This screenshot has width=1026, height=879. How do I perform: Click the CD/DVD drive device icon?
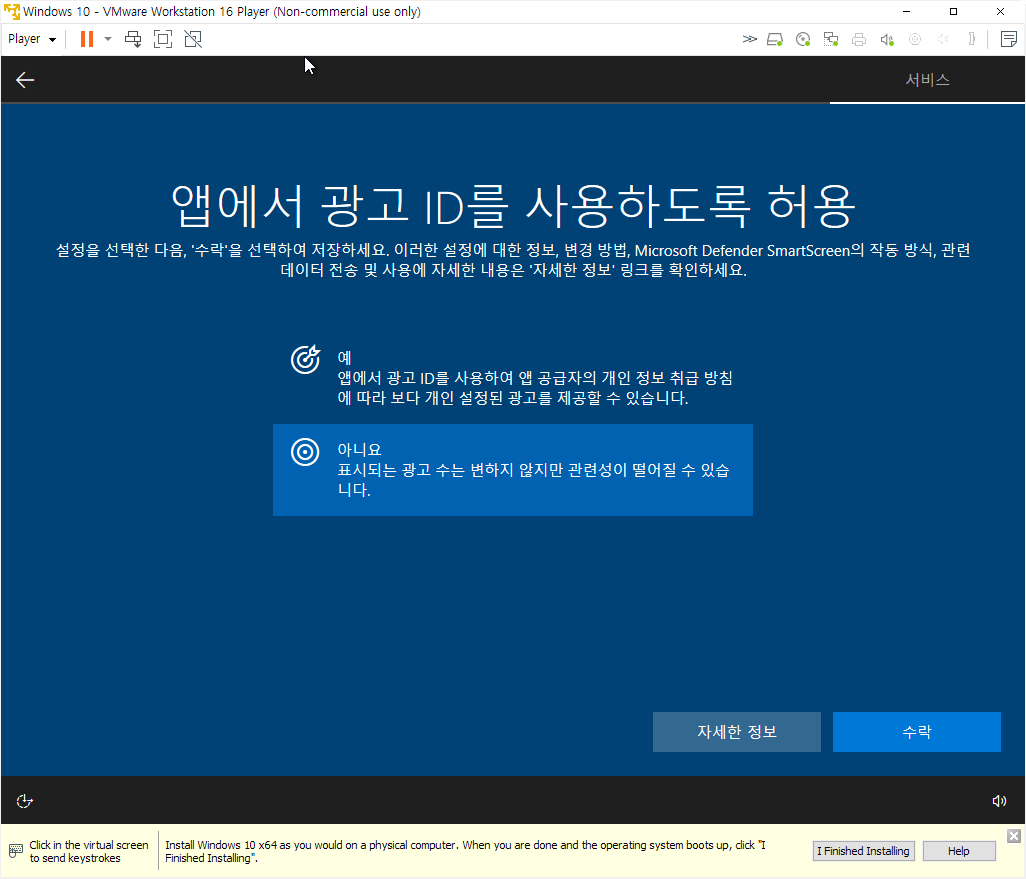(803, 39)
